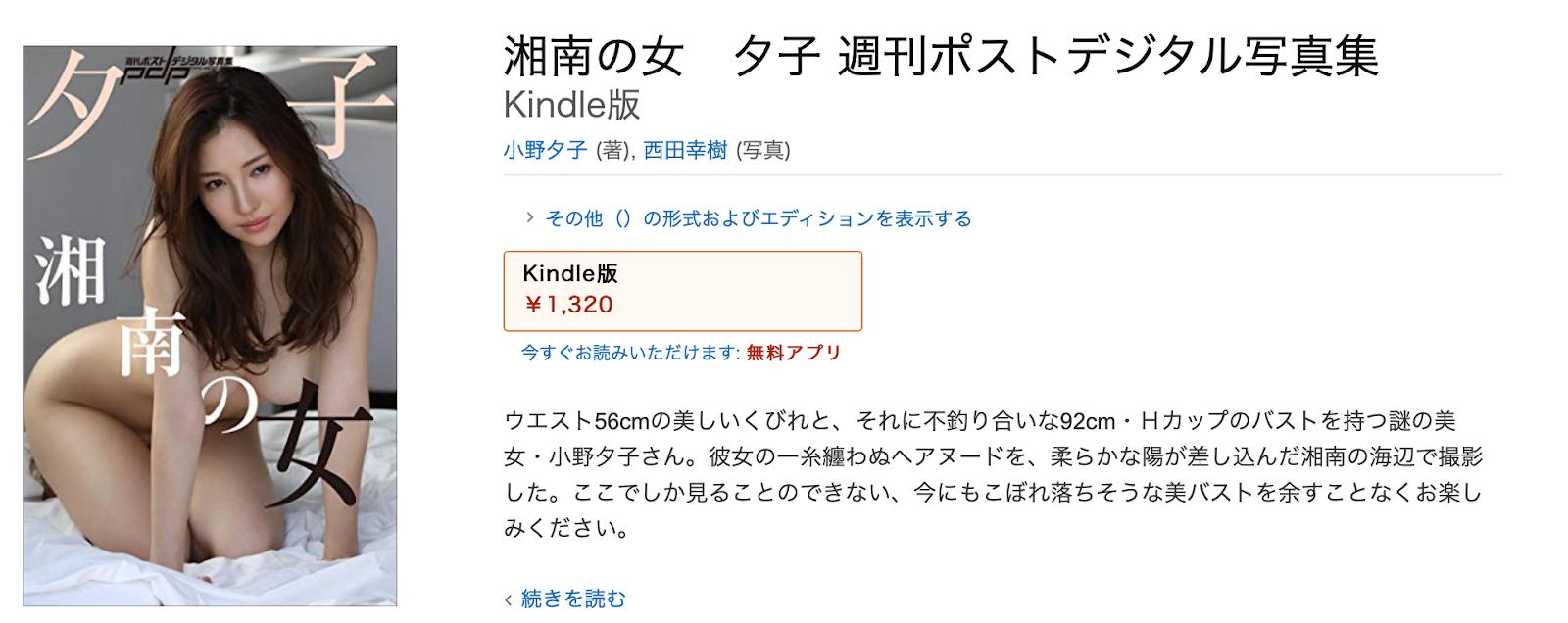The width and height of the screenshot is (1568, 623).
Task: Click the product description paragraph
Action: (x=994, y=475)
